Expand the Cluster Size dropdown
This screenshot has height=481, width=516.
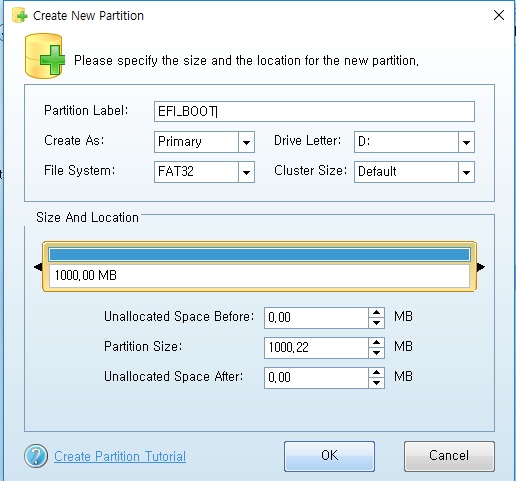point(466,172)
